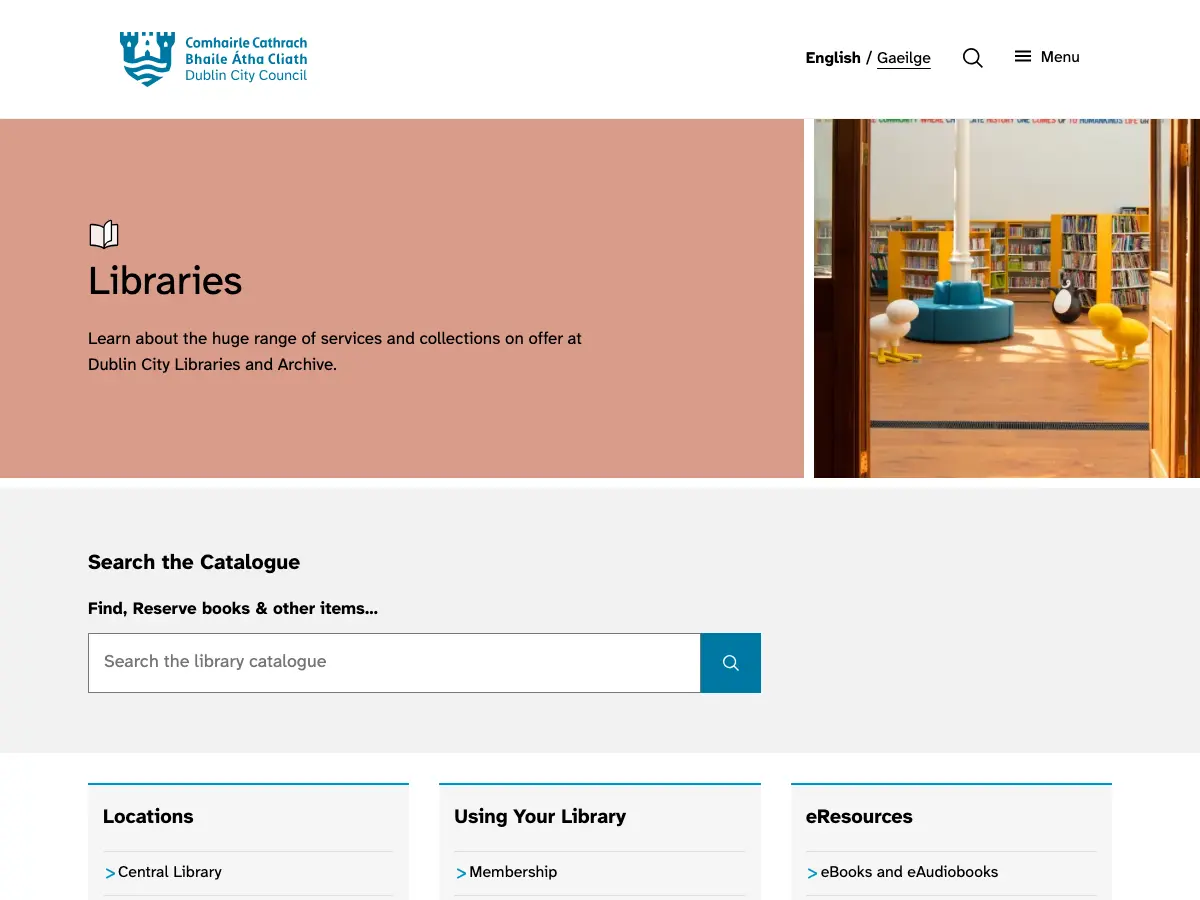Image resolution: width=1200 pixels, height=900 pixels.
Task: Click the open book Libraries icon
Action: point(104,235)
